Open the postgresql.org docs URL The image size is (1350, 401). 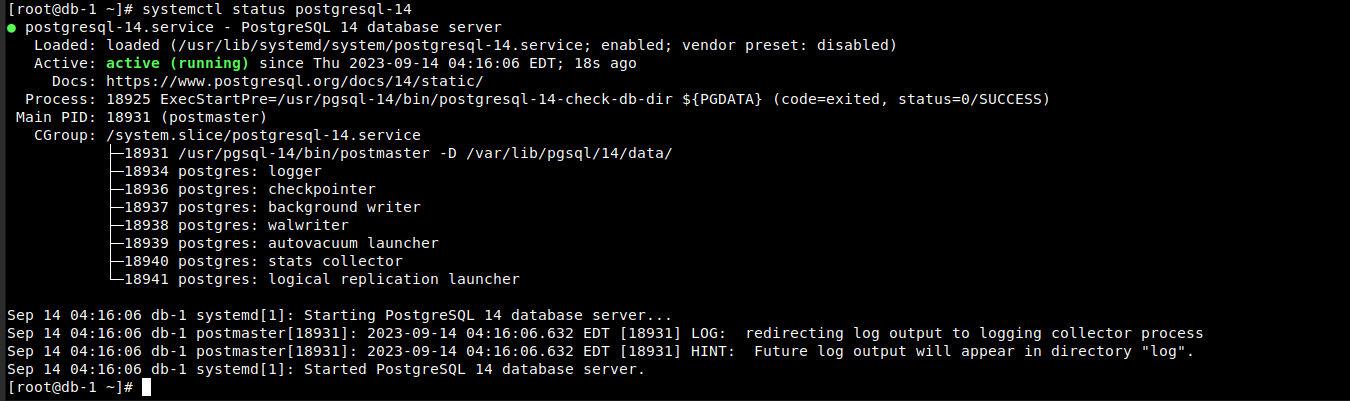[294, 81]
